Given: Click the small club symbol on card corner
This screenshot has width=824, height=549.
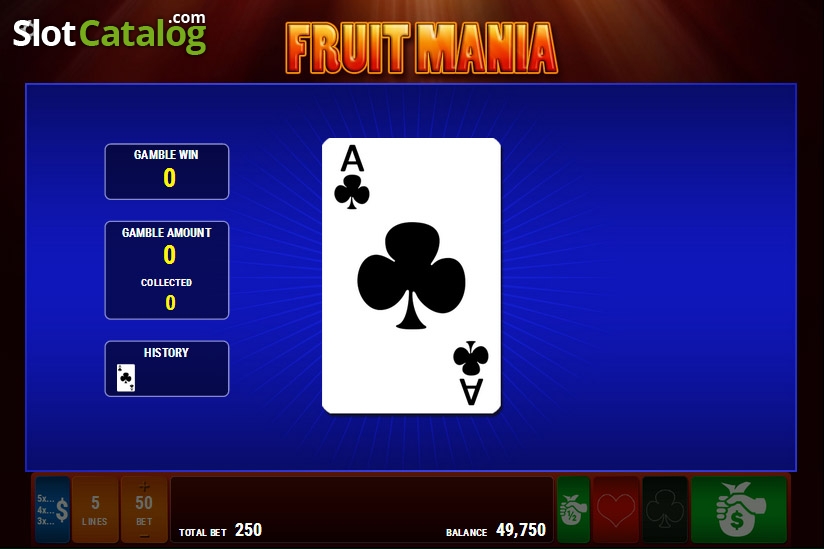Looking at the screenshot, I should click(x=352, y=192).
